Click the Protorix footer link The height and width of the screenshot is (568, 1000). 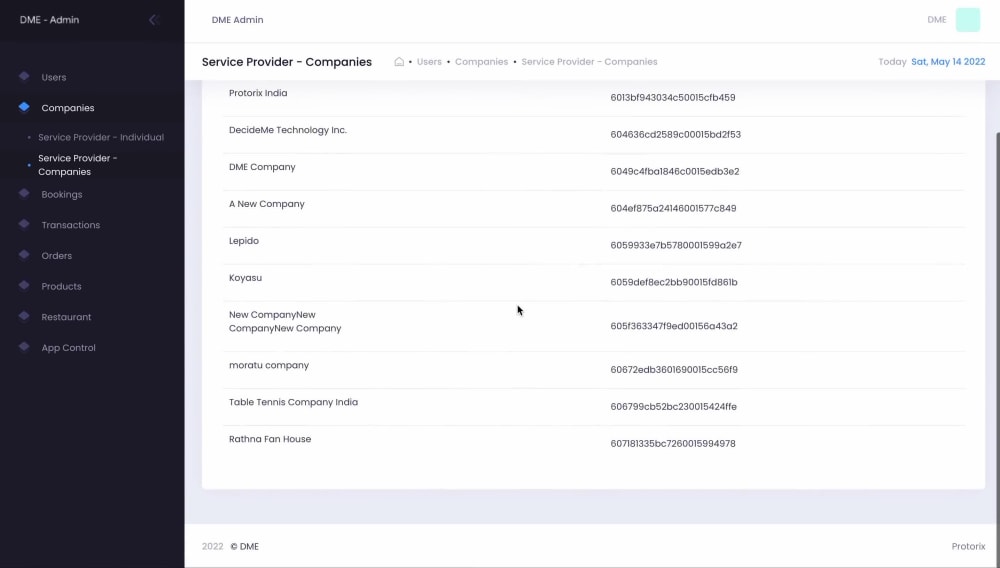coord(968,546)
